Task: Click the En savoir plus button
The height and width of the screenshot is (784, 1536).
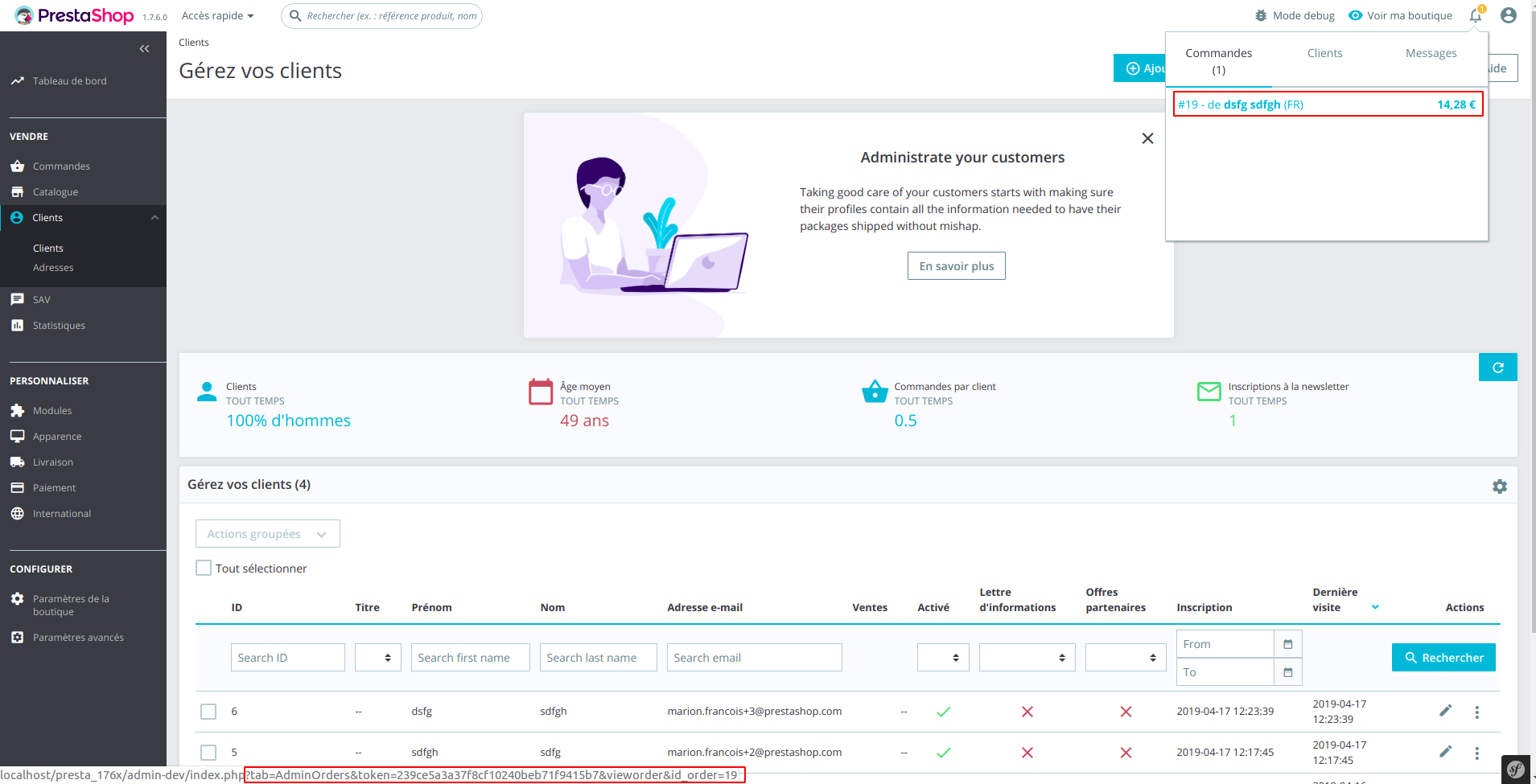Action: [956, 265]
